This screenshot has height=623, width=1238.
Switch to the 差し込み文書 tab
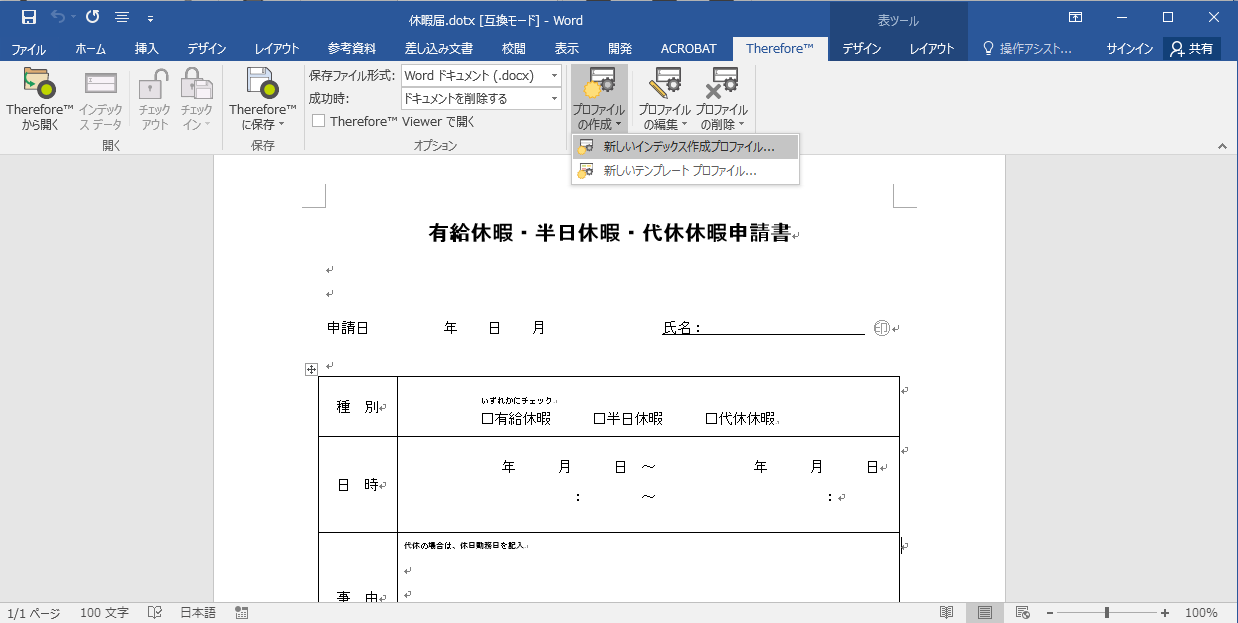click(438, 49)
